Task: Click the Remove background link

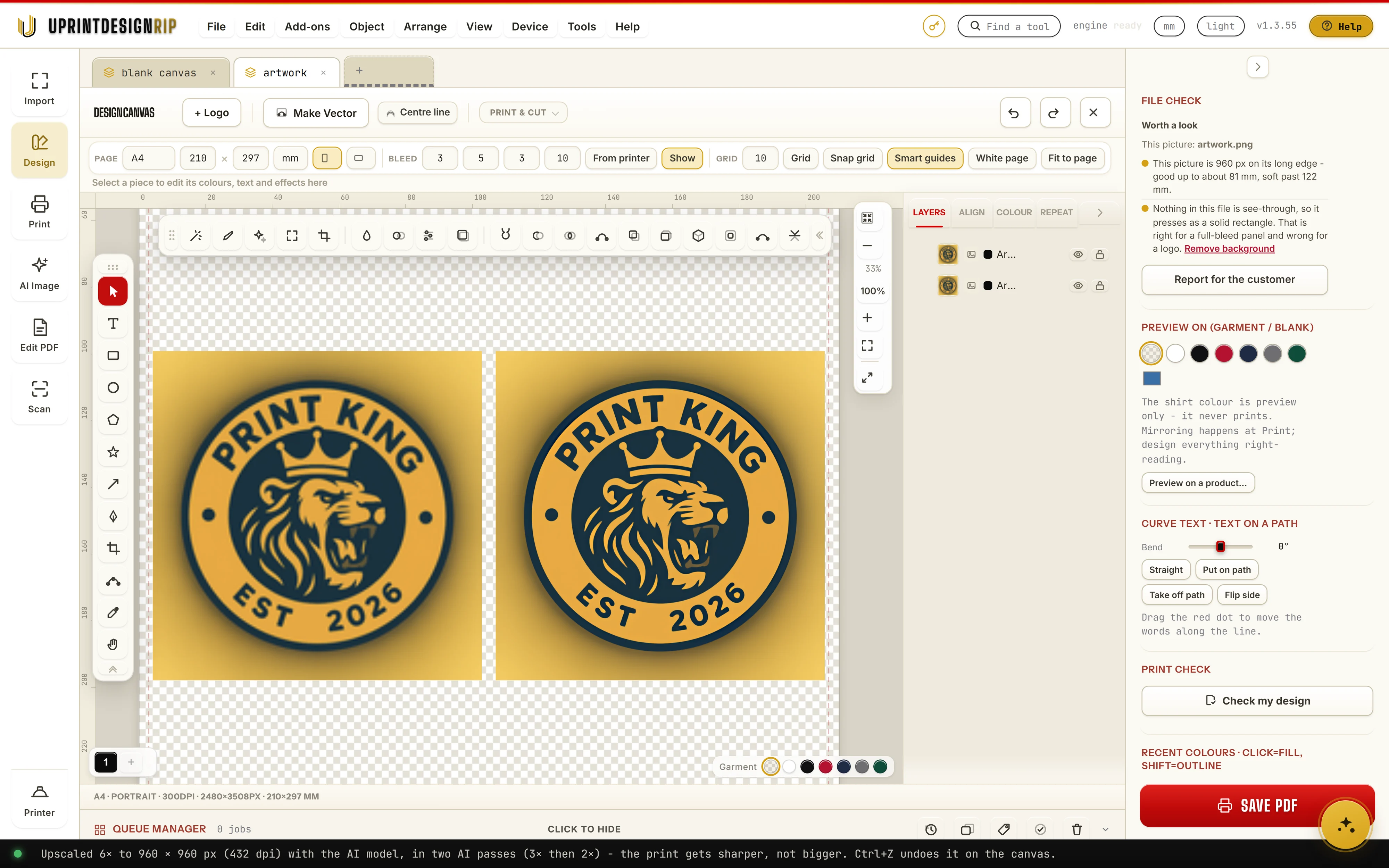Action: tap(1229, 249)
